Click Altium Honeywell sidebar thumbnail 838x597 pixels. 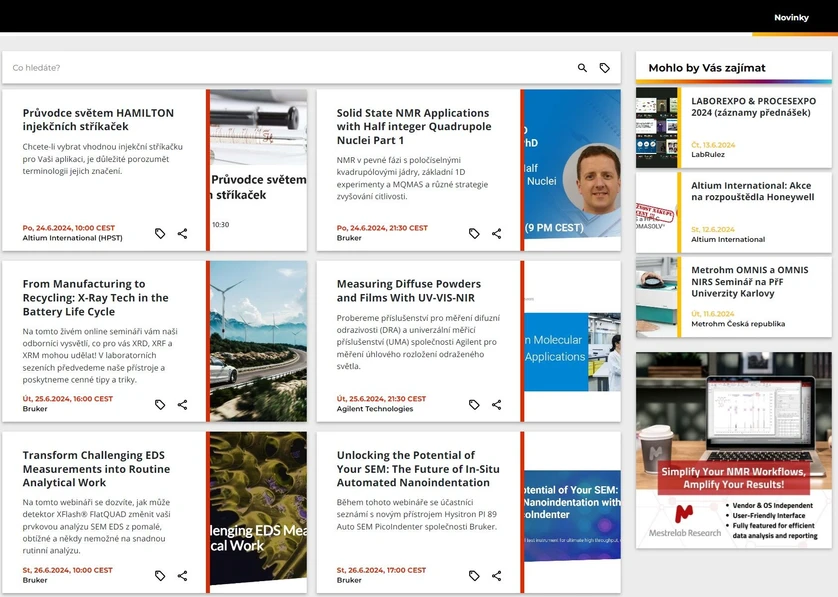pos(656,212)
